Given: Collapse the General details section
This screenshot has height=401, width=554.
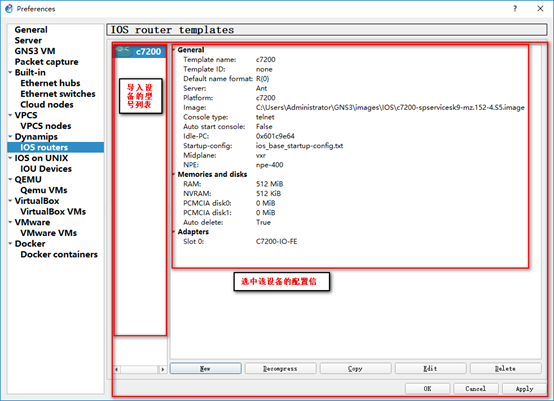Looking at the screenshot, I should point(174,50).
